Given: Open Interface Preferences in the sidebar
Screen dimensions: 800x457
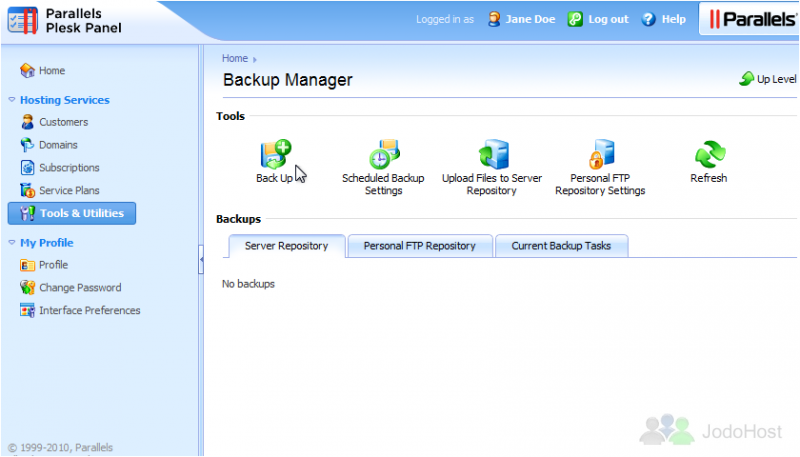Looking at the screenshot, I should pos(90,310).
